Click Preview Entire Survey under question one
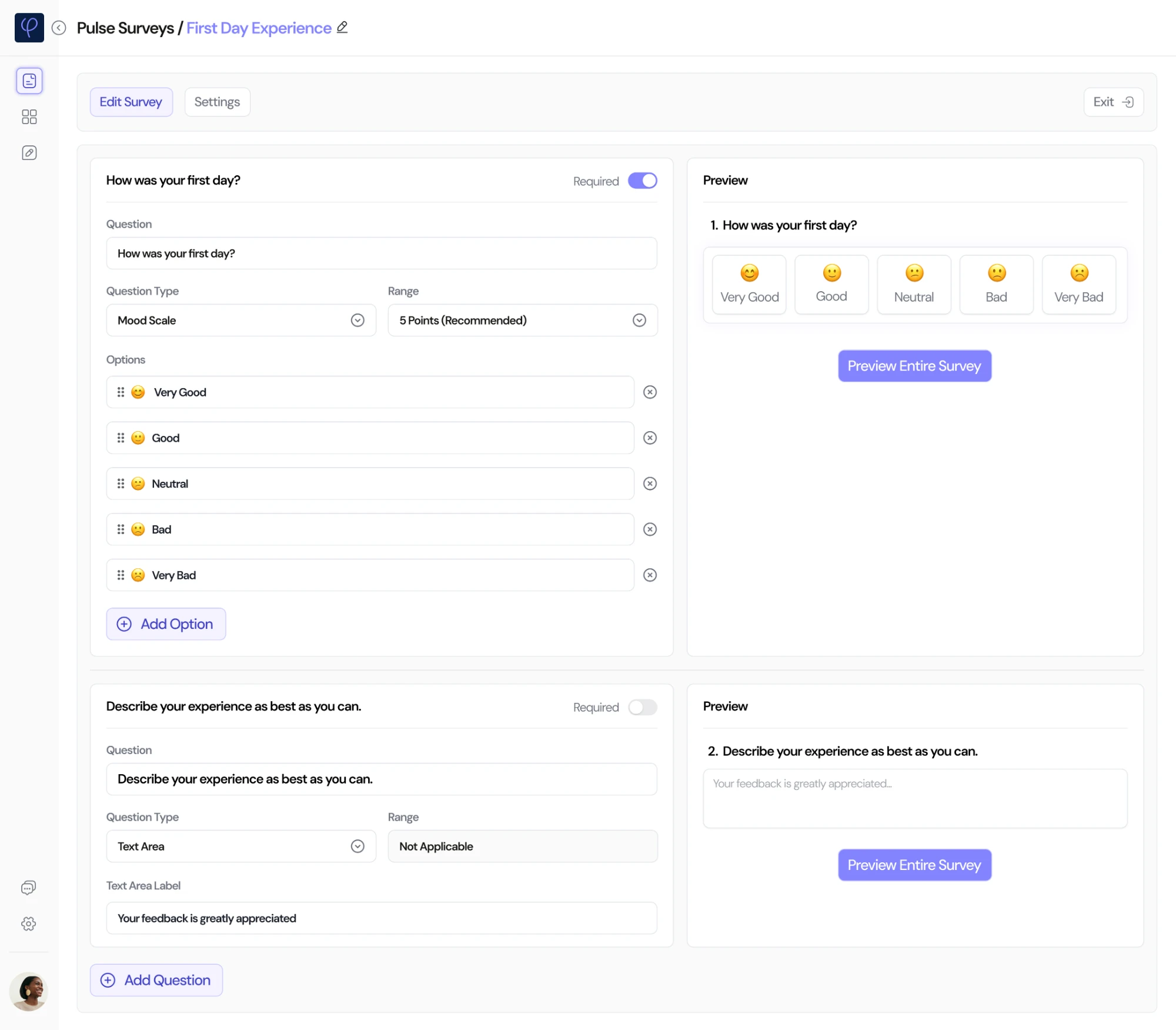The height and width of the screenshot is (1030, 1176). tap(914, 366)
